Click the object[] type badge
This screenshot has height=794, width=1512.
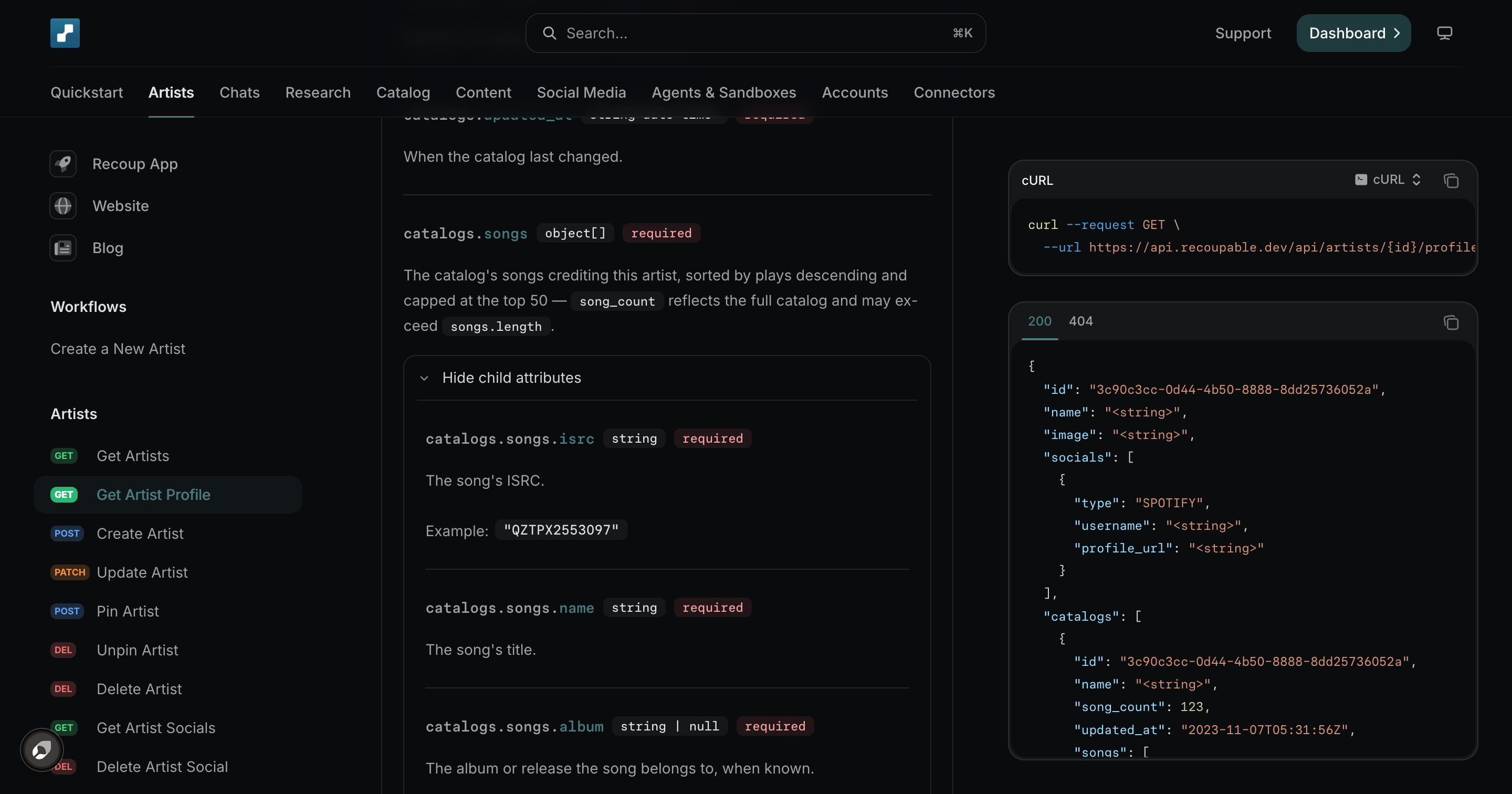point(575,233)
